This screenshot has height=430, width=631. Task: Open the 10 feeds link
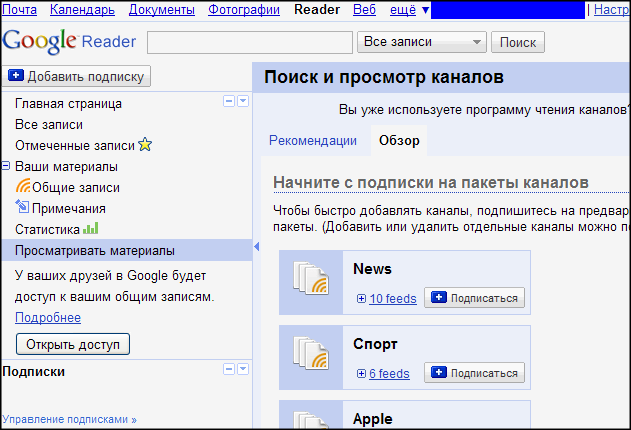tap(393, 298)
